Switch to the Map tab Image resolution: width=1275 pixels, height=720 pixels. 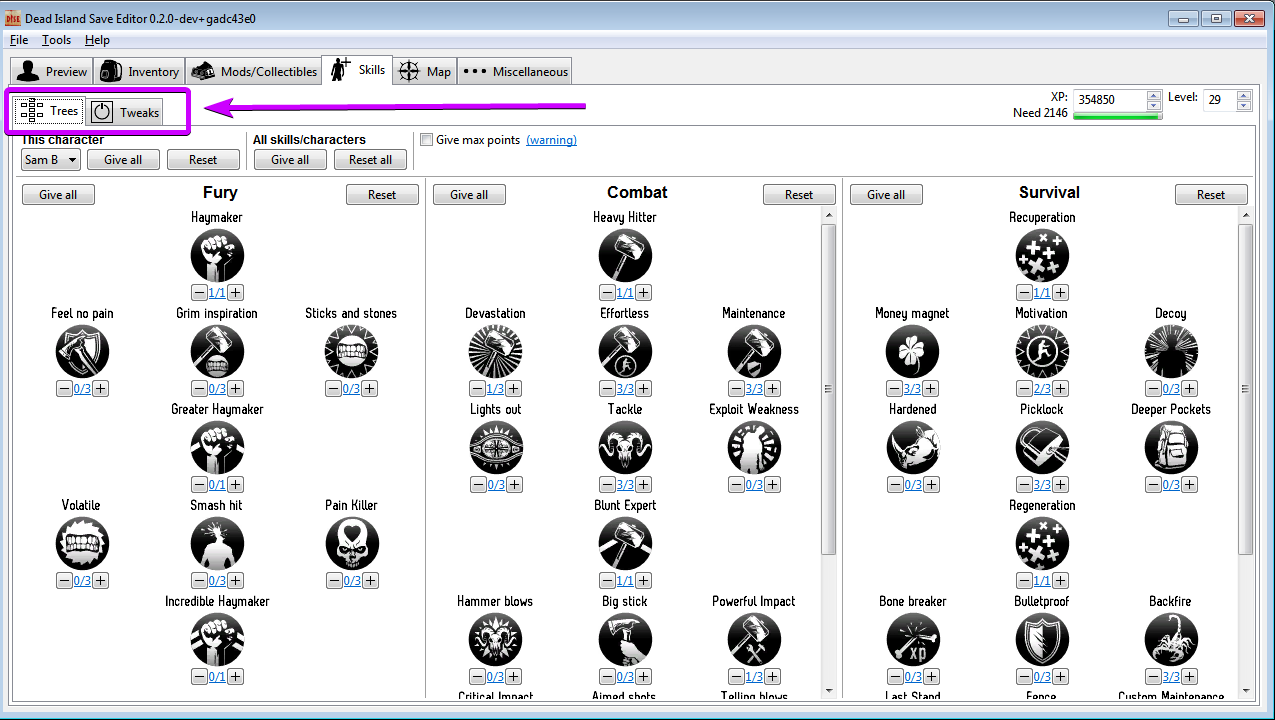click(x=425, y=71)
